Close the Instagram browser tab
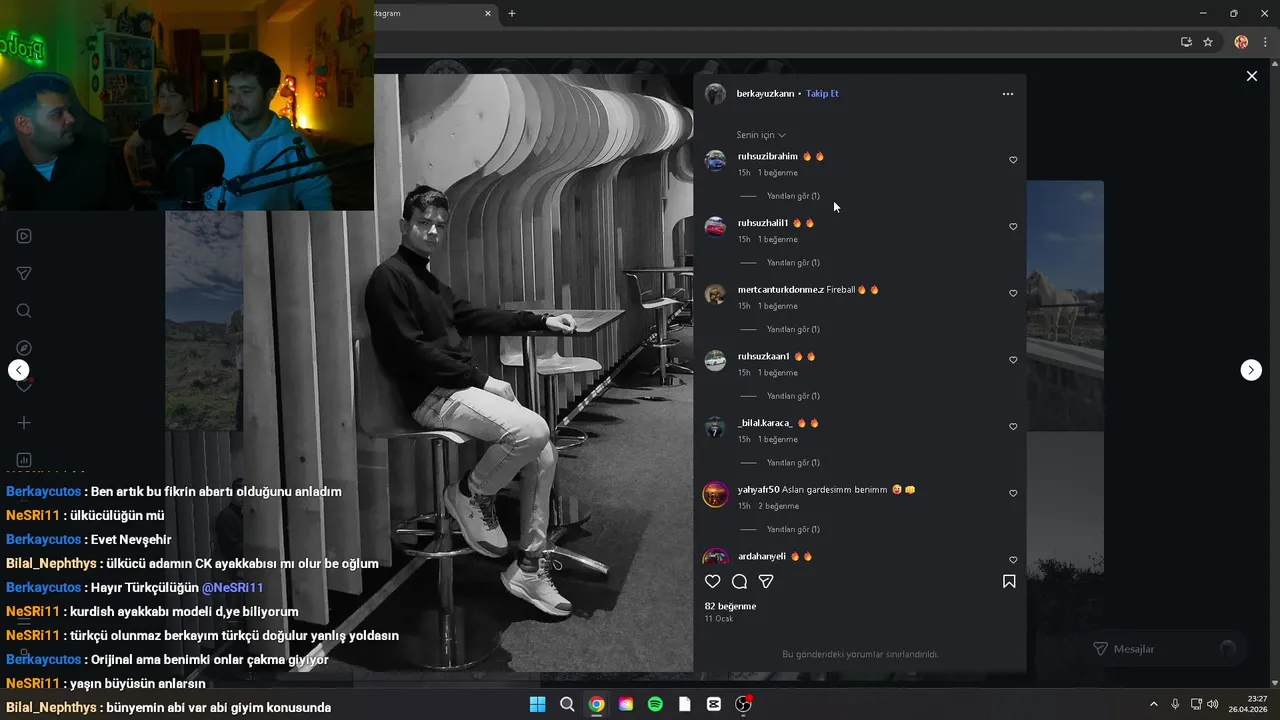Viewport: 1280px width, 720px height. pyautogui.click(x=488, y=13)
